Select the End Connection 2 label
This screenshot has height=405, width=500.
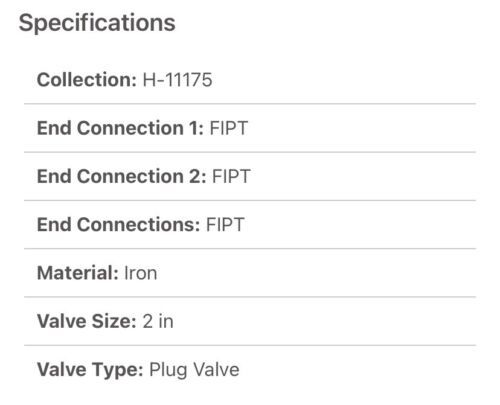(121, 176)
